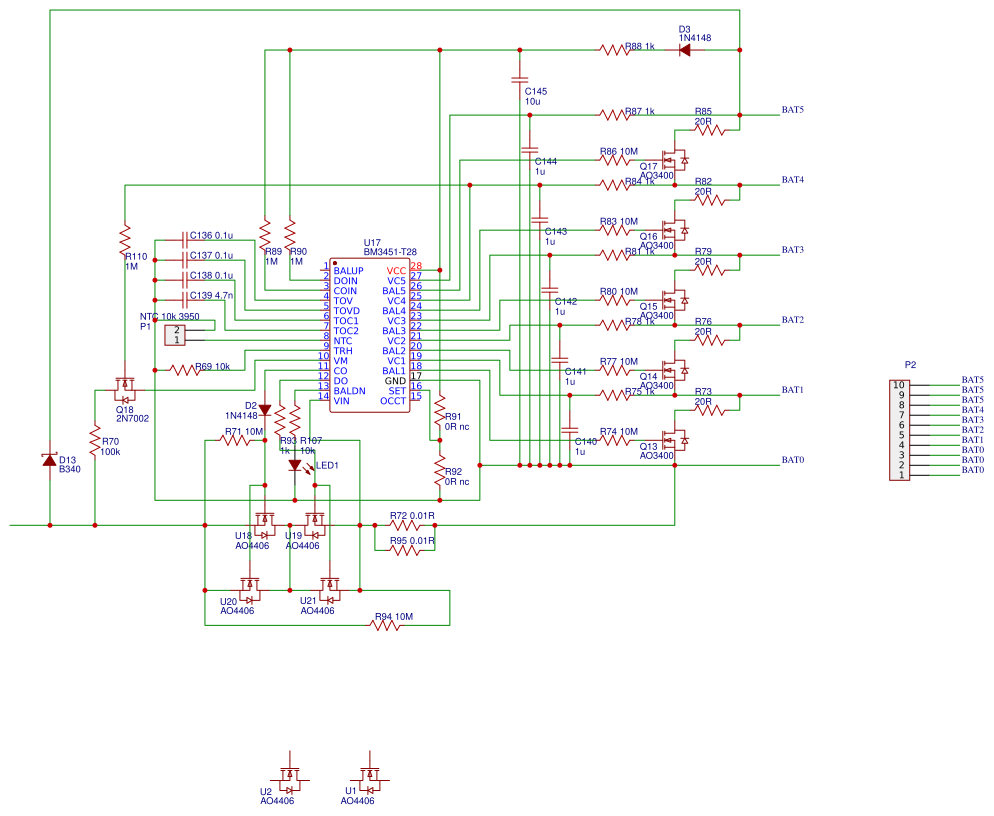
Task: Click the R85 20R resistor symbol
Action: 710,130
